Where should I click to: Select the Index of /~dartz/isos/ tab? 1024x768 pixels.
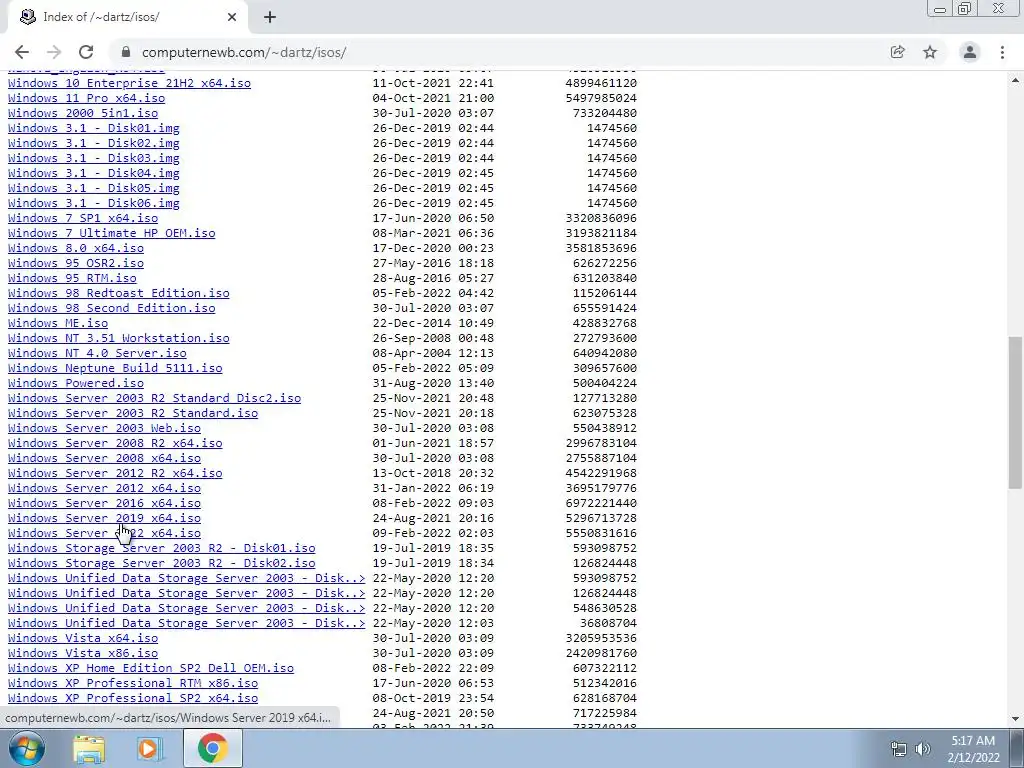click(x=127, y=17)
